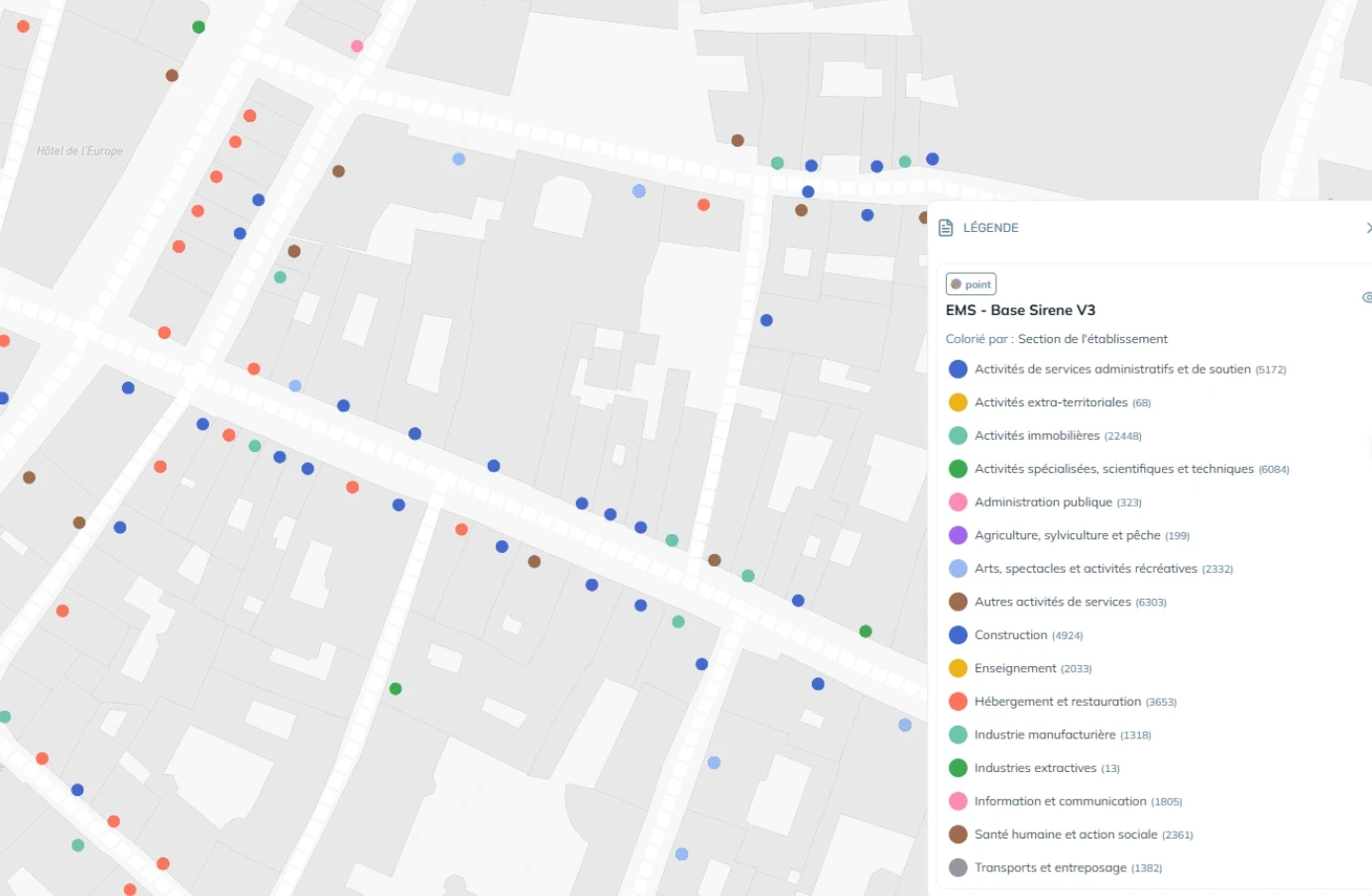Screen dimensions: 1372x896
Task: Click the teal swatch for Industrie manufacturière
Action: coord(958,734)
